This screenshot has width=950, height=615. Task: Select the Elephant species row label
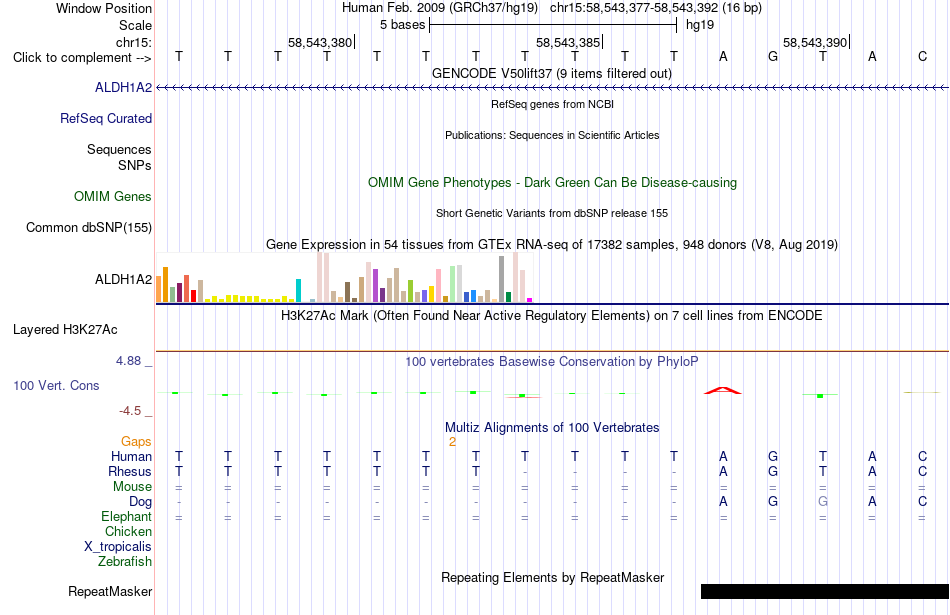126,517
